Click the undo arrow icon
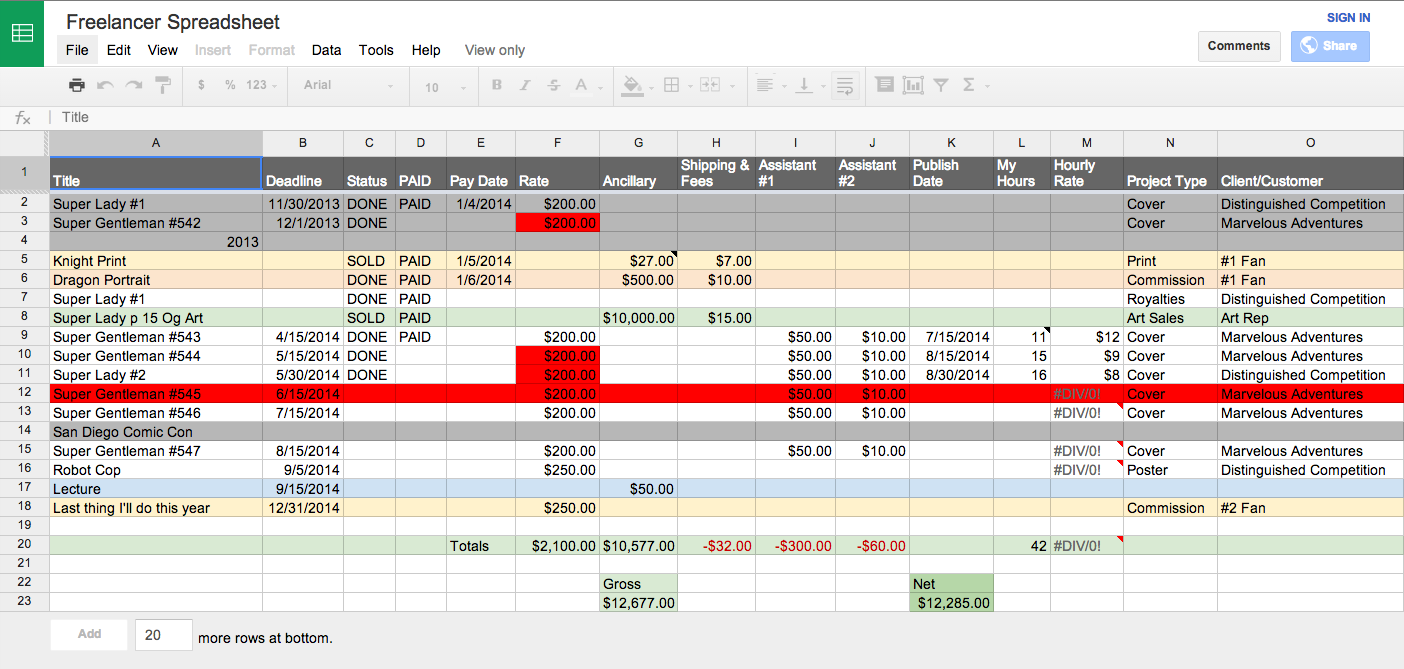Image resolution: width=1404 pixels, height=669 pixels. [x=105, y=86]
